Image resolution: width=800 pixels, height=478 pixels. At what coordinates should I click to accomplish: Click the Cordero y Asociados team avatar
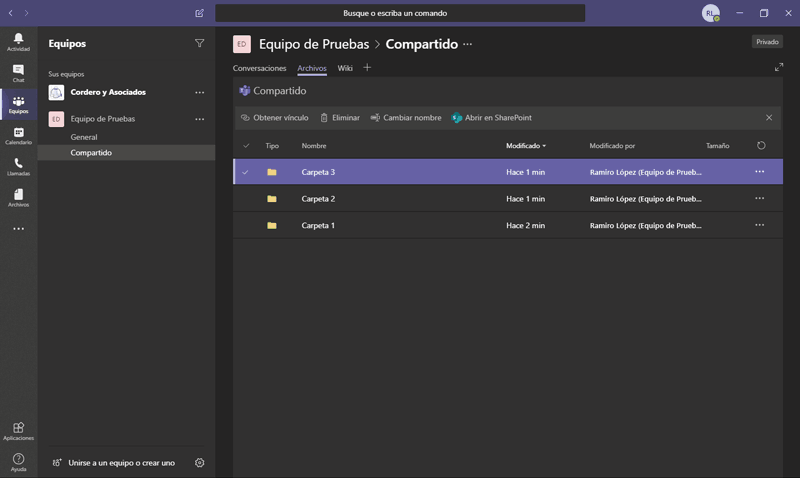56,92
